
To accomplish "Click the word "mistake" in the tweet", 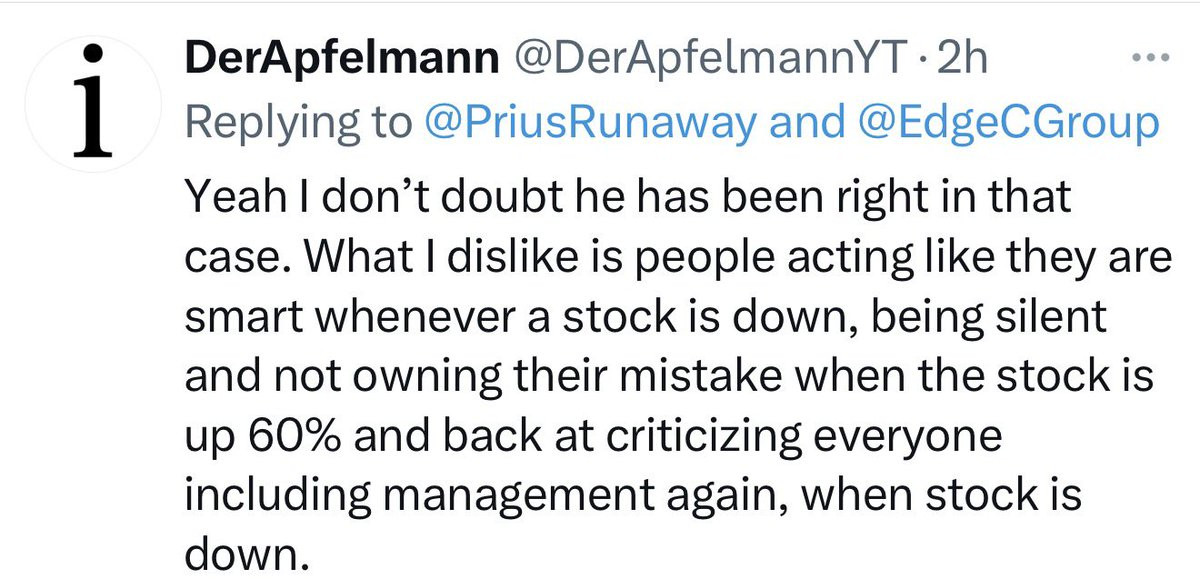I will pyautogui.click(x=712, y=383).
